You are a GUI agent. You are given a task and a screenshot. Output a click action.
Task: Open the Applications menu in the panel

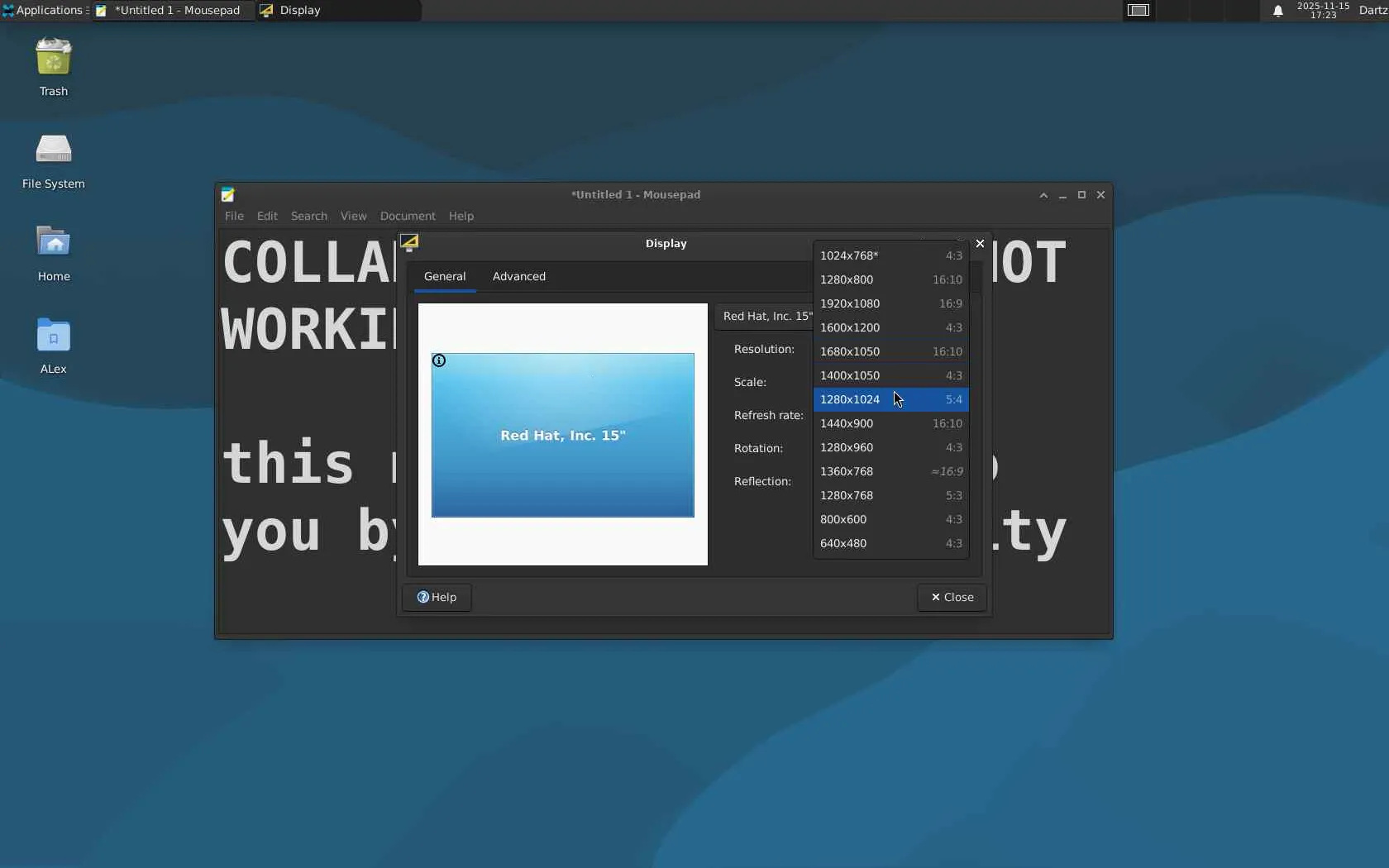point(44,10)
